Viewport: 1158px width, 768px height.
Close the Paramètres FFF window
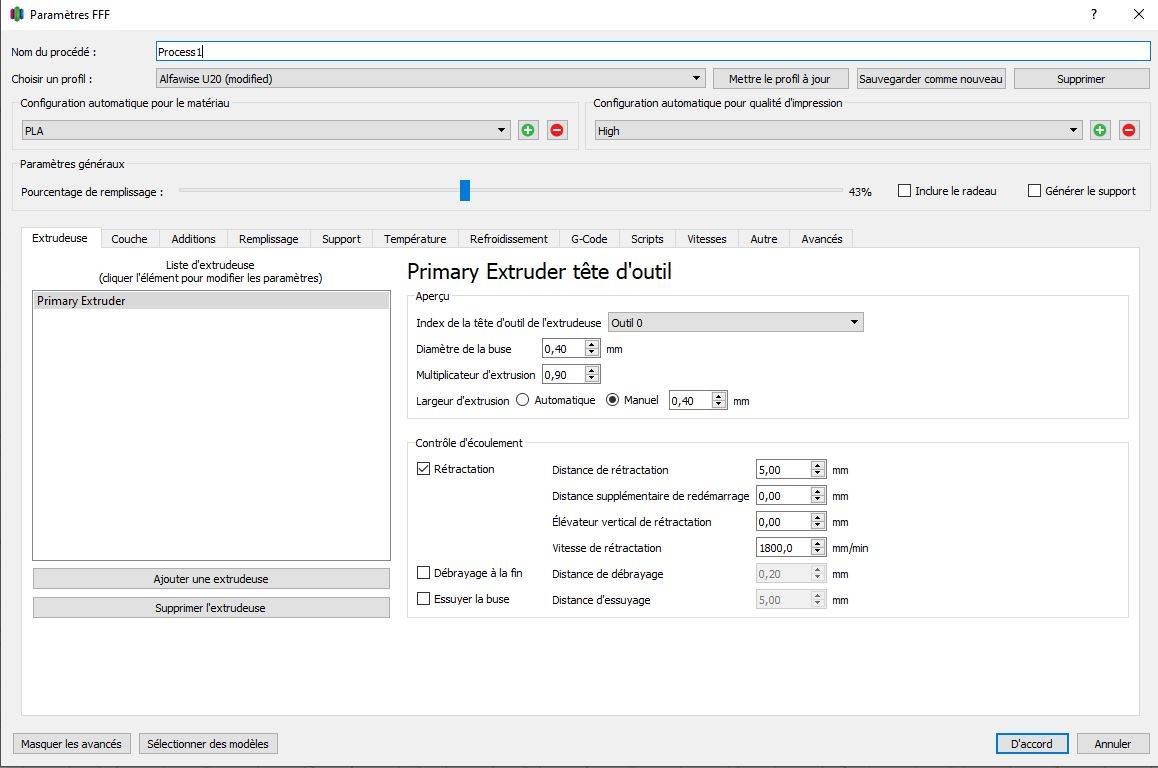(1139, 14)
